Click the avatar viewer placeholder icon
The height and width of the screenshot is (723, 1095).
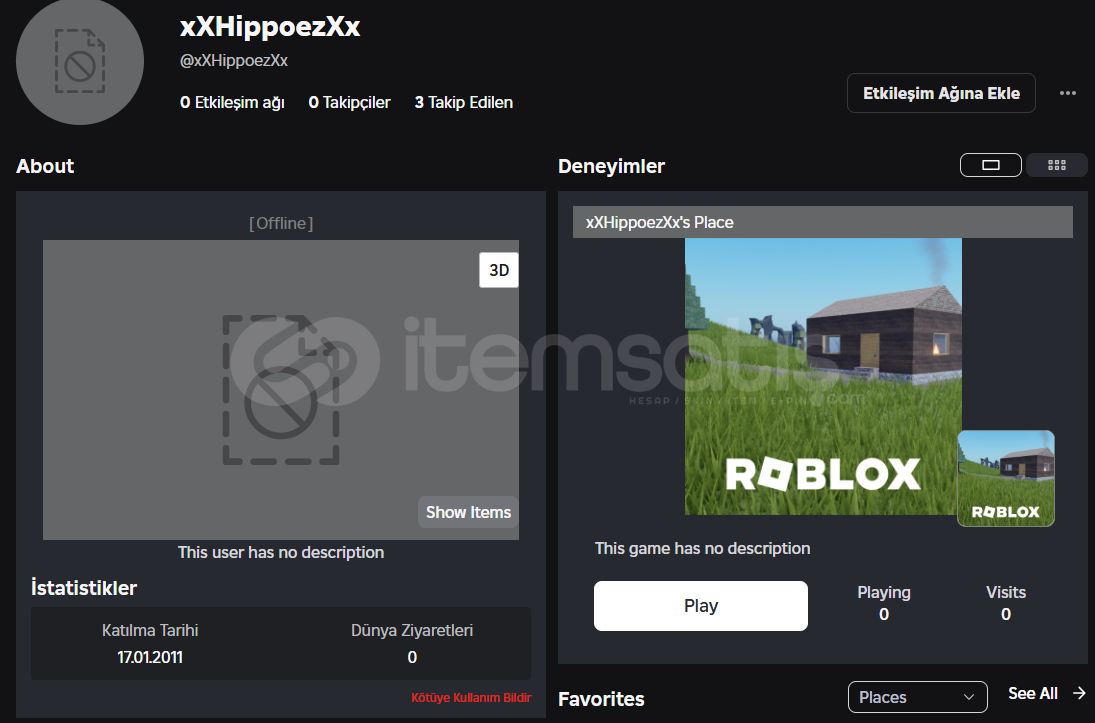[281, 390]
